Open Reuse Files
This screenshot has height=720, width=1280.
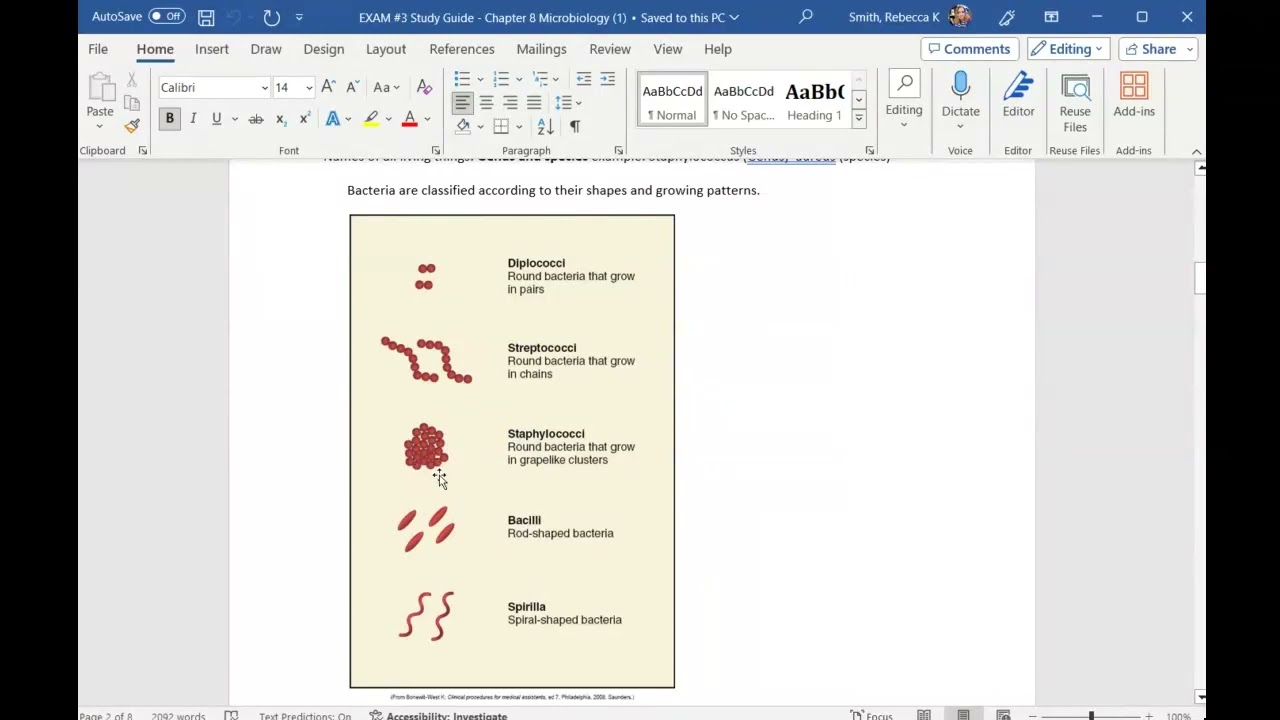(x=1075, y=102)
